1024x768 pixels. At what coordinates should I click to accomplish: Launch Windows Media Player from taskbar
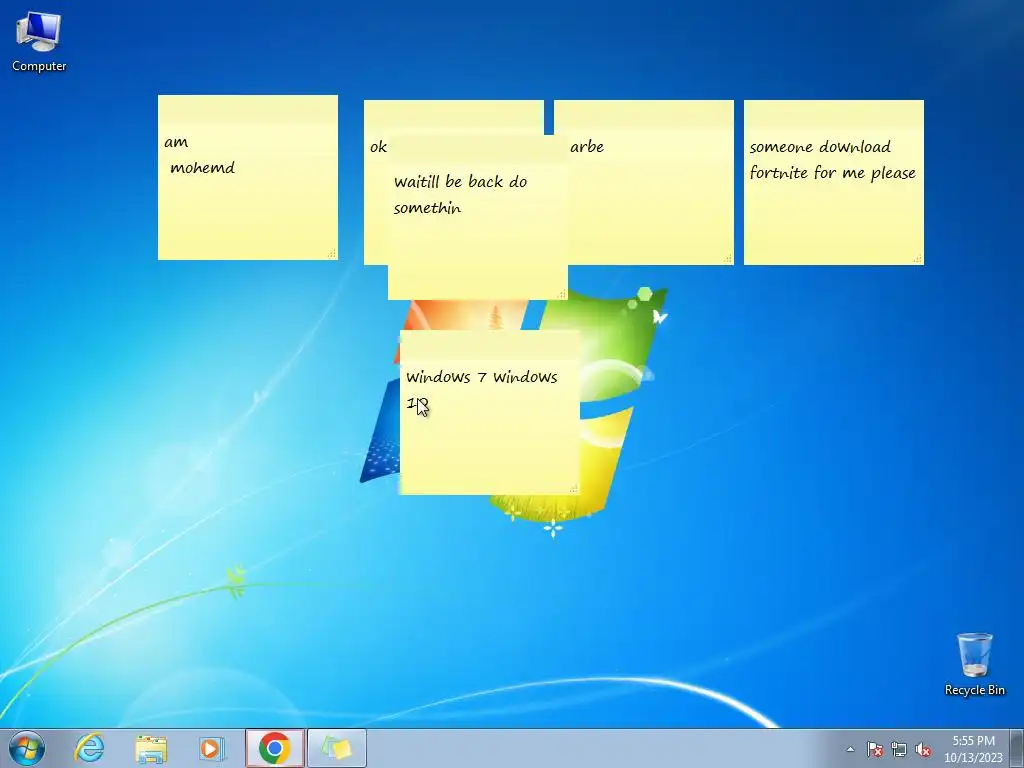coord(212,748)
